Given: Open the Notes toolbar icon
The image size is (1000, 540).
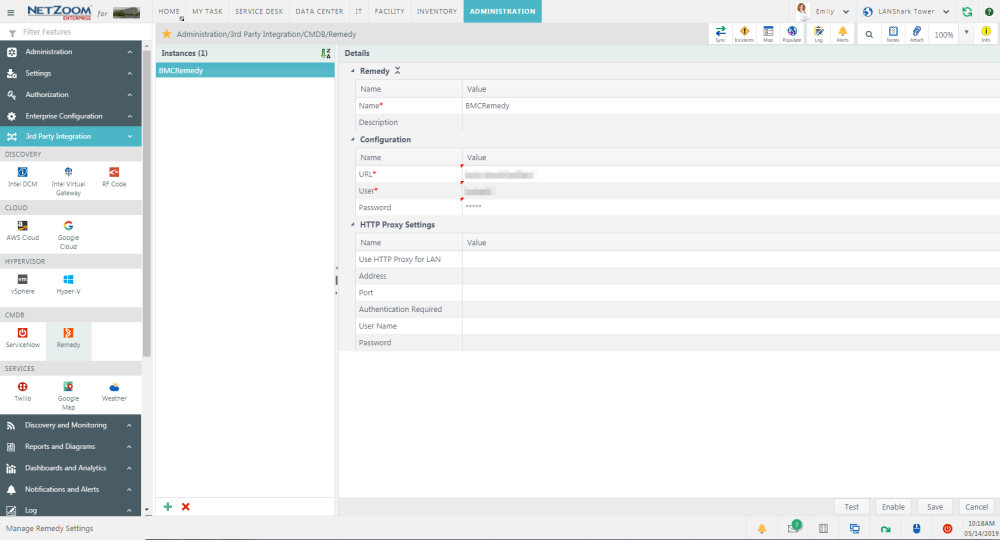Looking at the screenshot, I should coord(893,34).
